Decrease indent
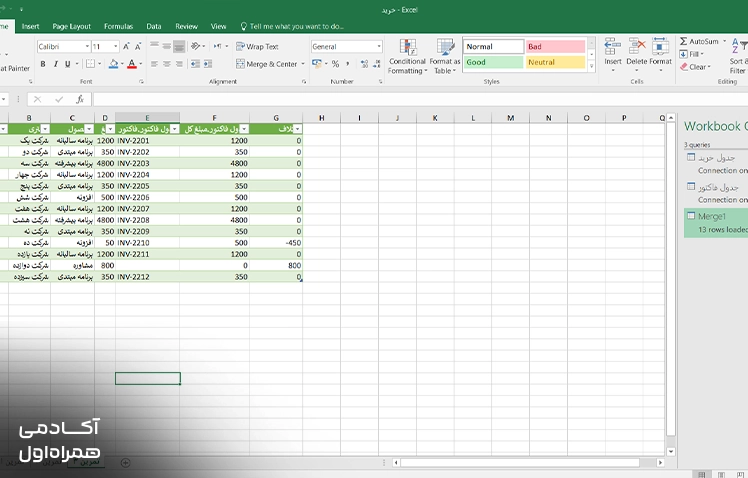This screenshot has height=478, width=748. click(195, 64)
